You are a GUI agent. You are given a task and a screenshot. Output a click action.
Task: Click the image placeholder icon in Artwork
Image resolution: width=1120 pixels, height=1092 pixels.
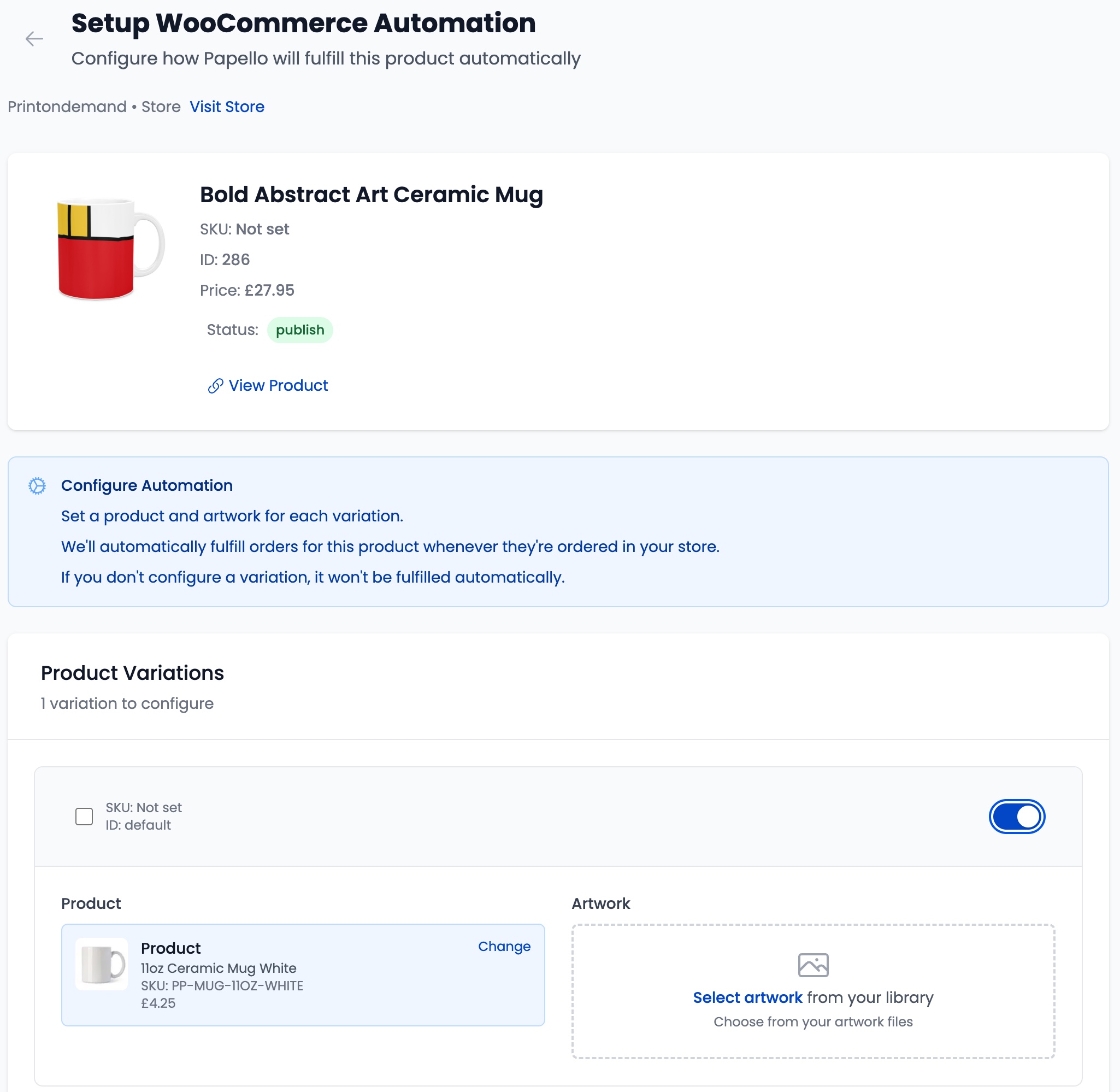(813, 965)
